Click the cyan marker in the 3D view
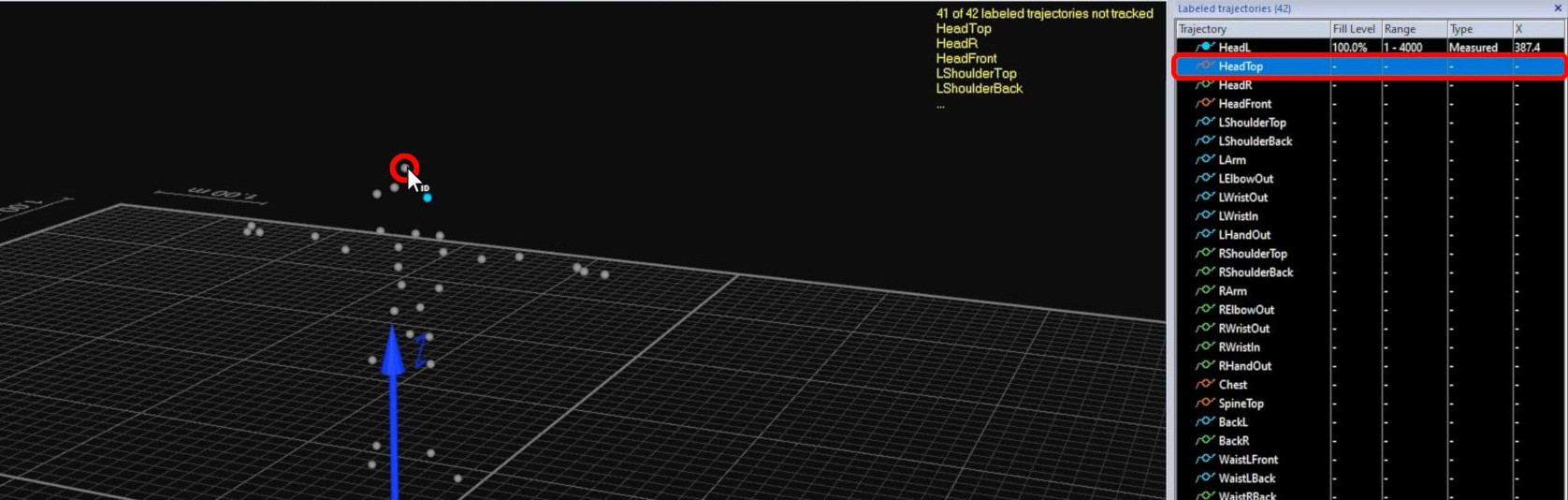 point(428,198)
